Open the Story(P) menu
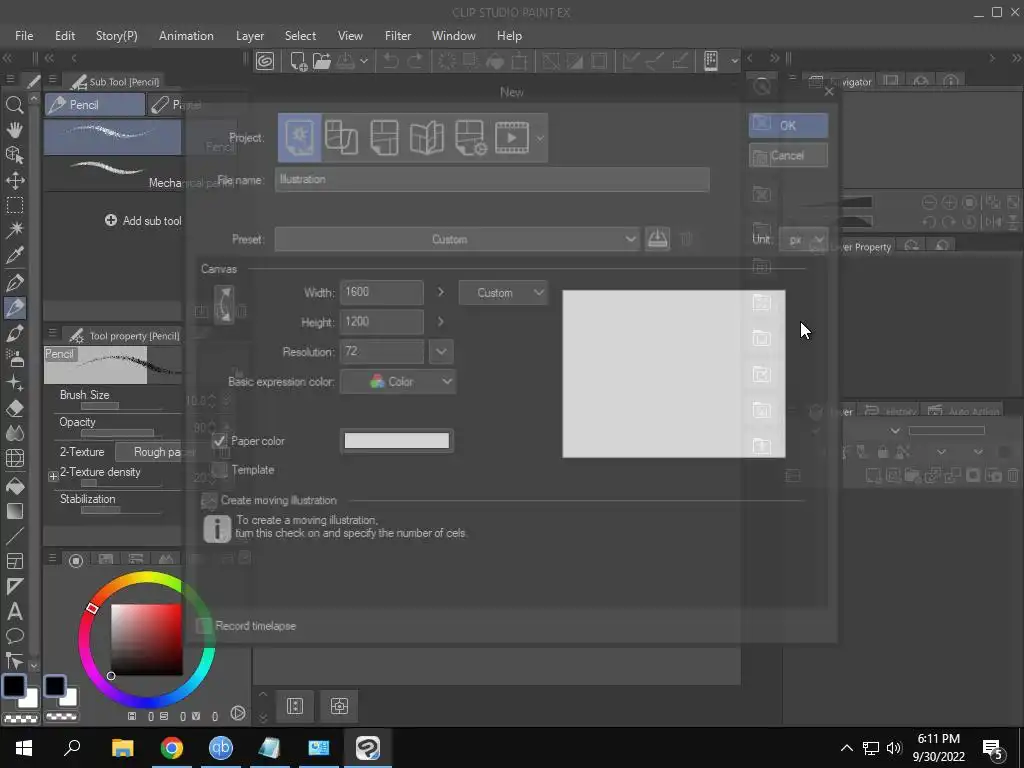This screenshot has width=1024, height=768. point(116,36)
